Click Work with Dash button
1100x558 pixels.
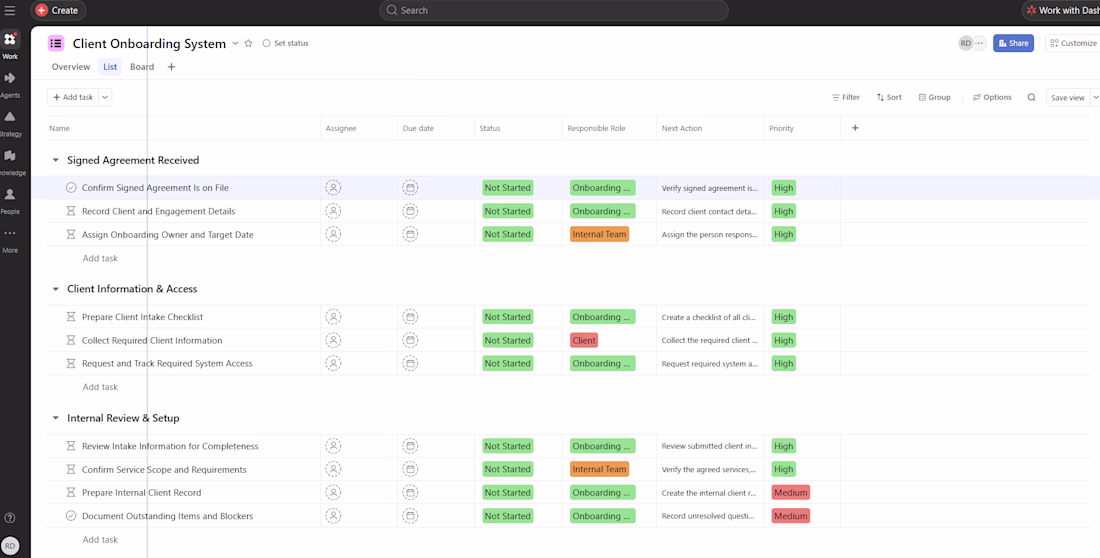pos(1061,11)
